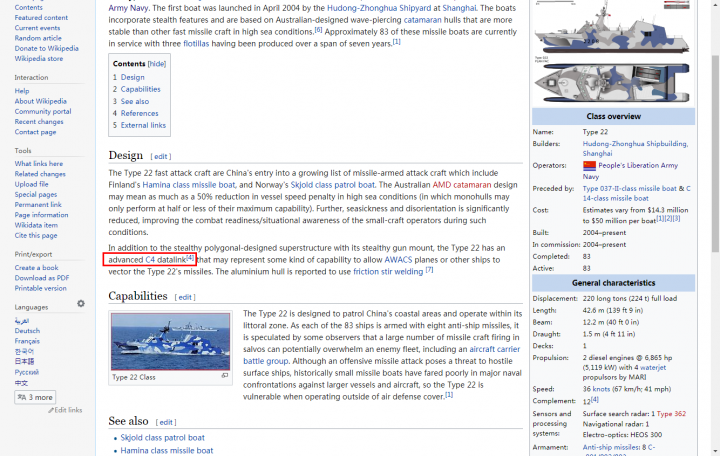
Task: Open Donate to Wikipedia link
Action: click(46, 48)
